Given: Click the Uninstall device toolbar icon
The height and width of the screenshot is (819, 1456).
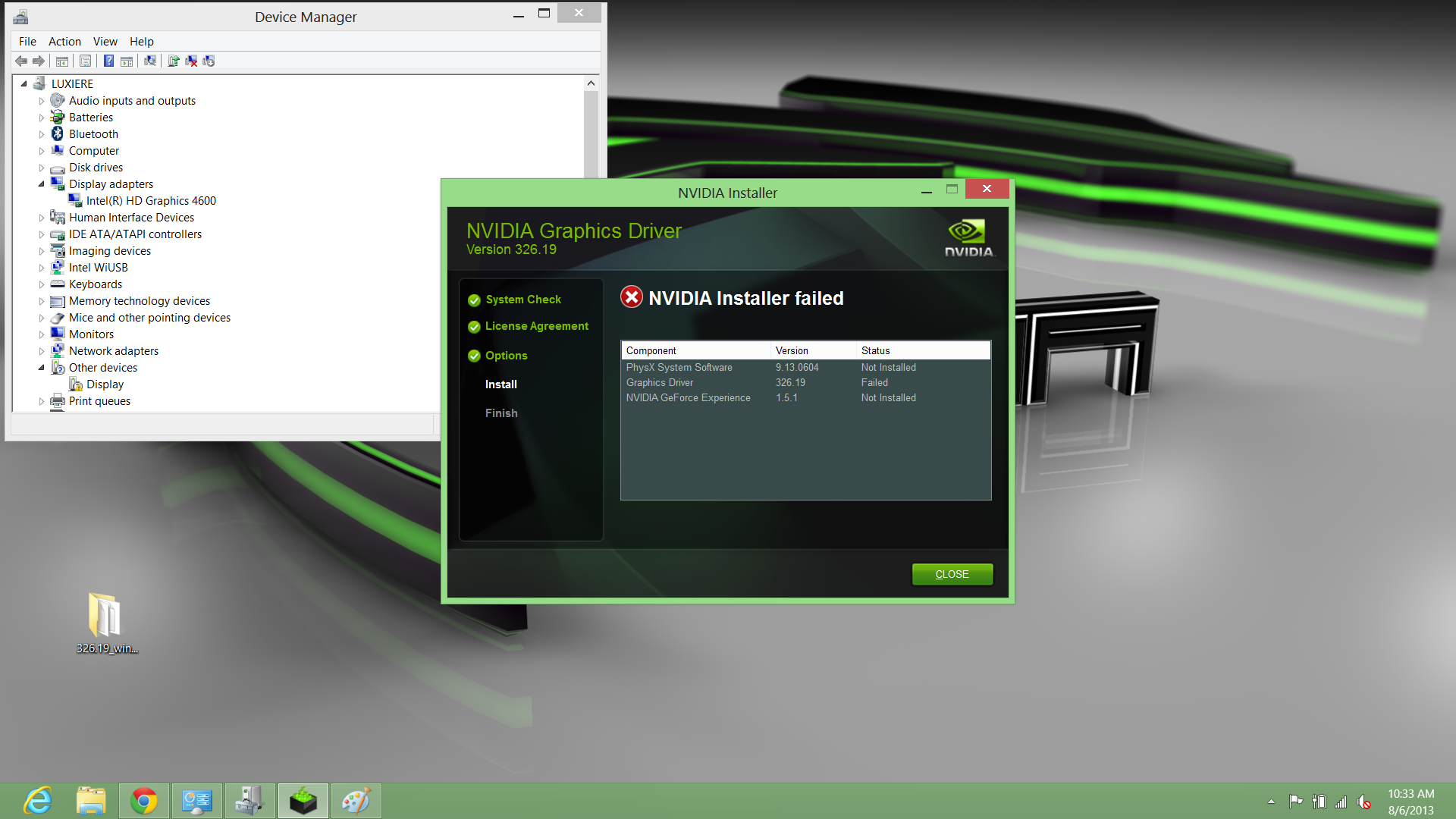Looking at the screenshot, I should [191, 61].
